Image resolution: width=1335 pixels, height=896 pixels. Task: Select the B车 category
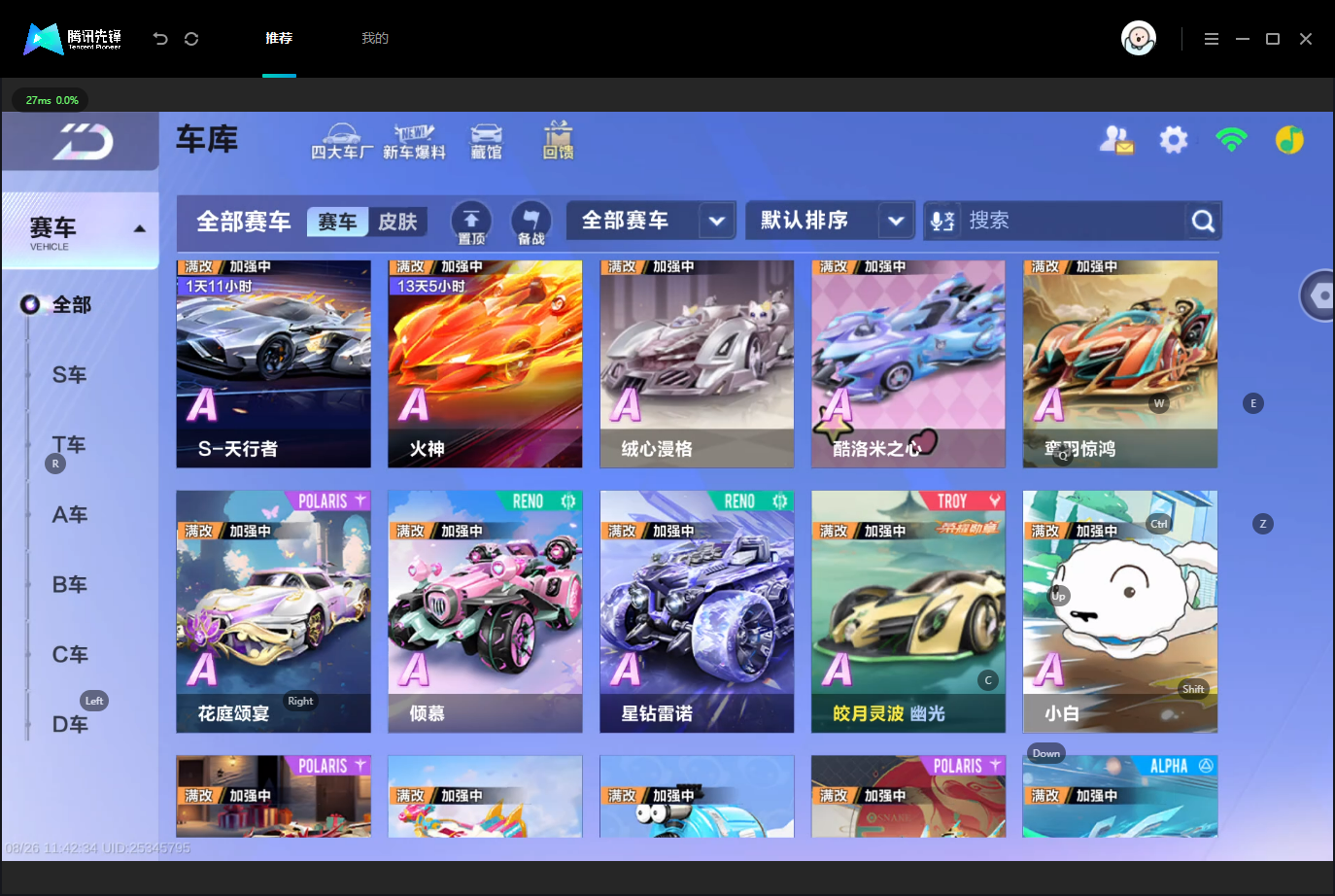(69, 585)
